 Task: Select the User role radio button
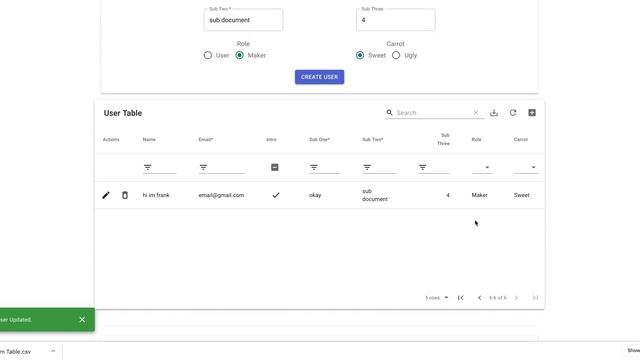click(x=208, y=55)
